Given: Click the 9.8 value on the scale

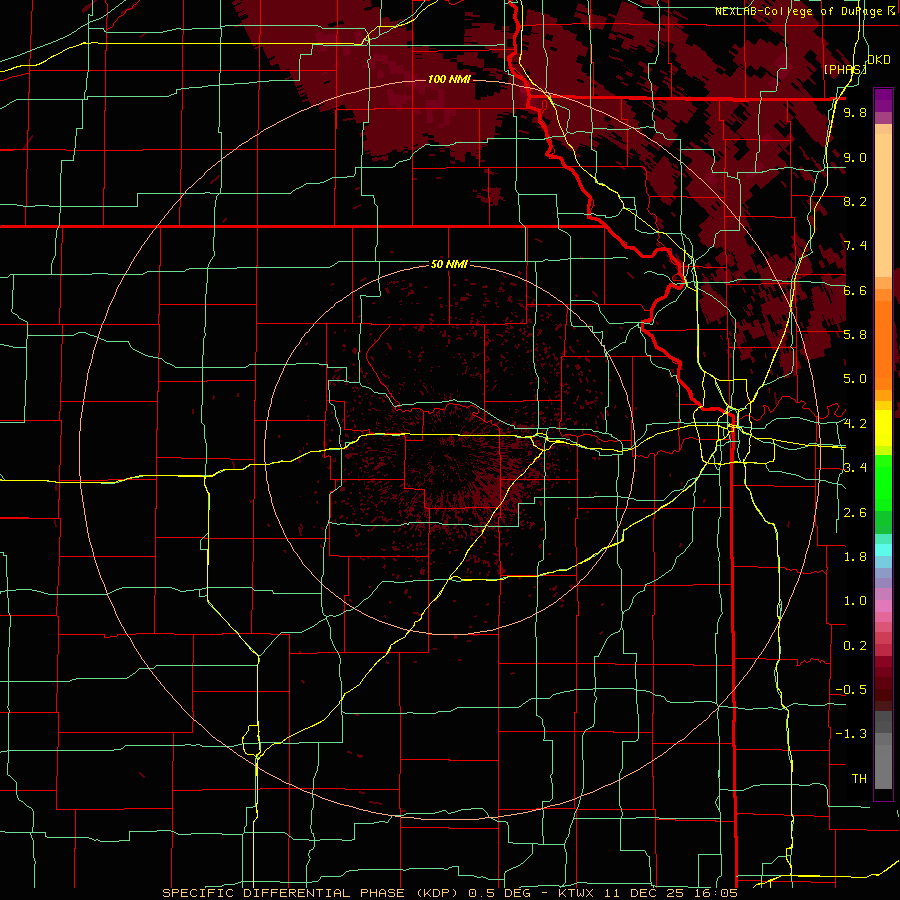Looking at the screenshot, I should pos(855,112).
